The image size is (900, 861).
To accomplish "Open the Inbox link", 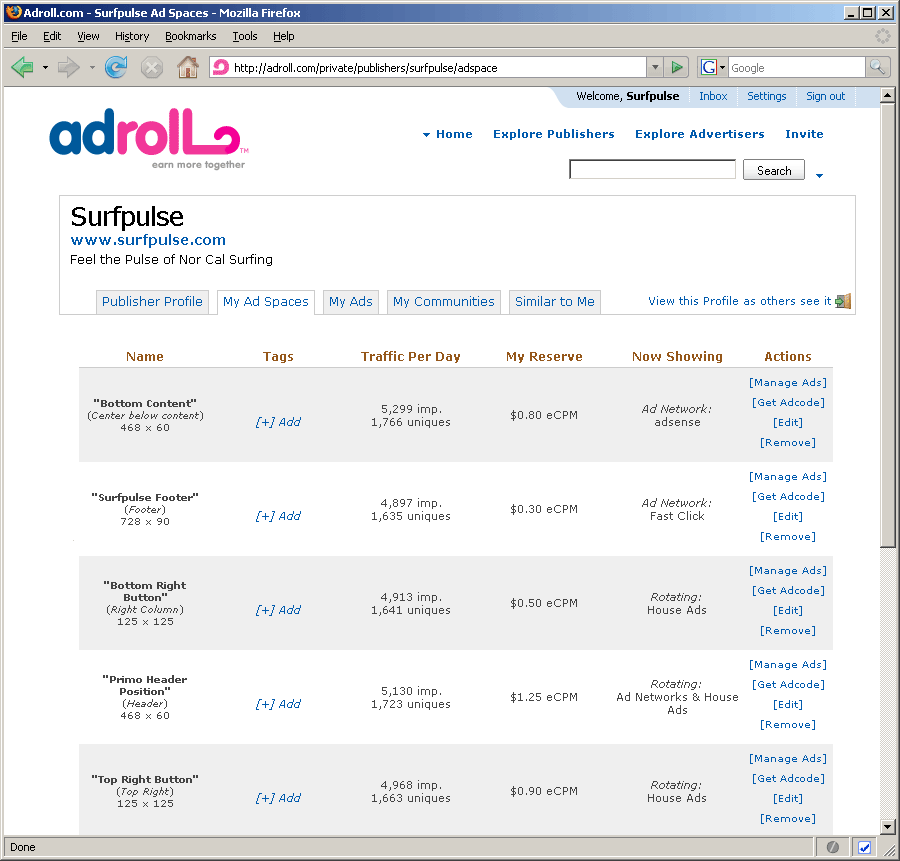I will (713, 96).
